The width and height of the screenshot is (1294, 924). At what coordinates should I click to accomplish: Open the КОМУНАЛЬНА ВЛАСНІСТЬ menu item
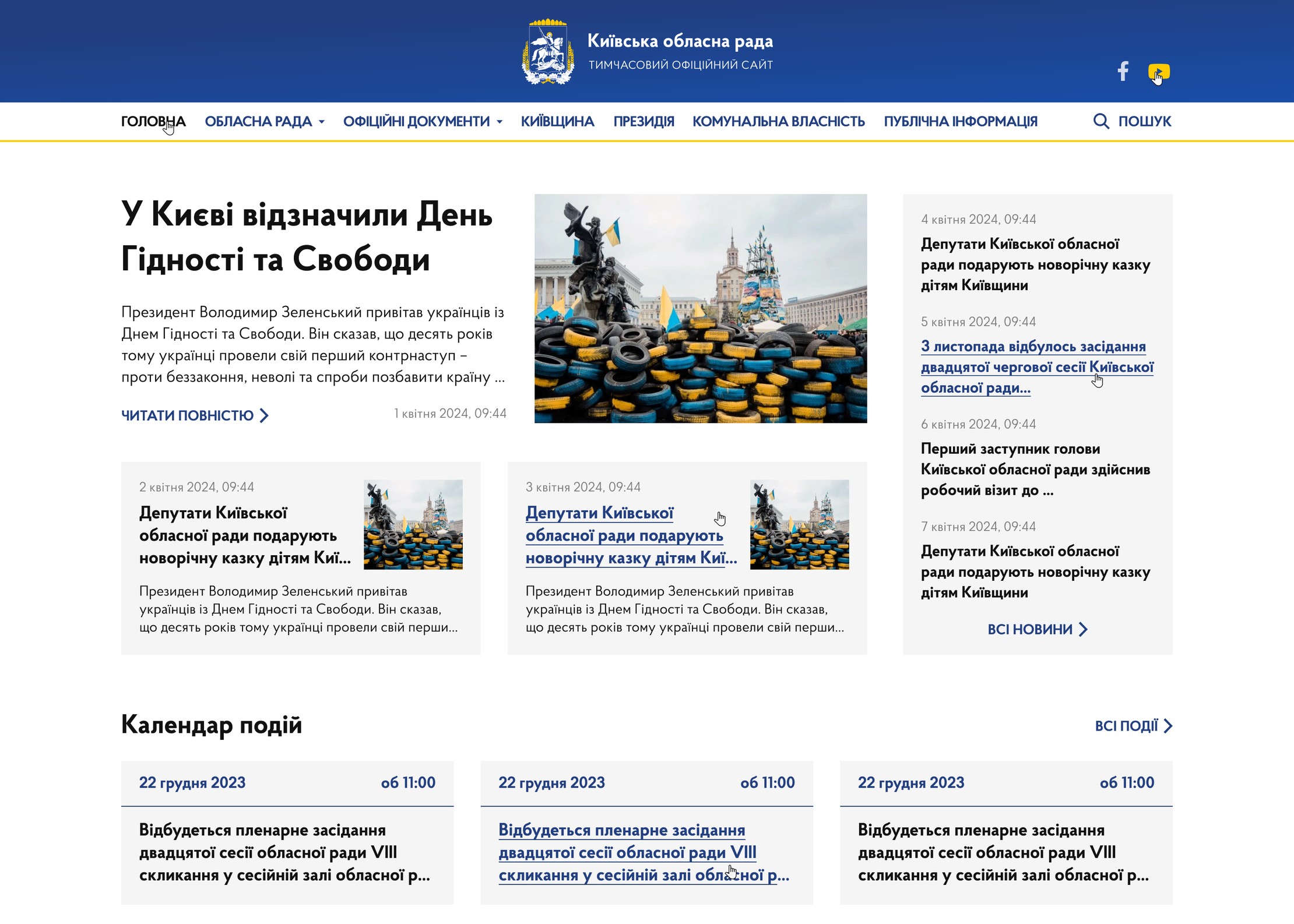click(779, 121)
